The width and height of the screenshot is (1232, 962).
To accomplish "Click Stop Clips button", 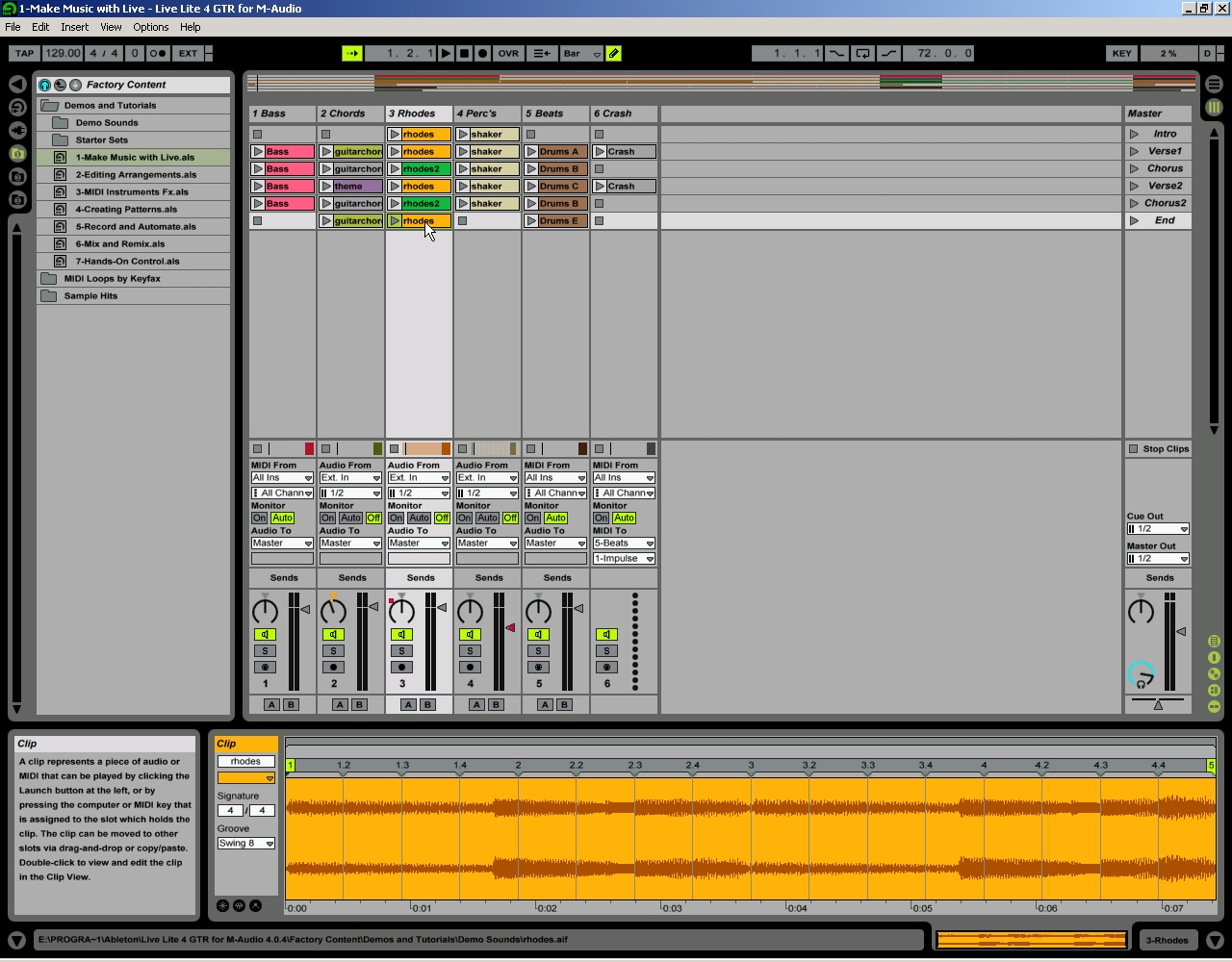I will 1159,449.
